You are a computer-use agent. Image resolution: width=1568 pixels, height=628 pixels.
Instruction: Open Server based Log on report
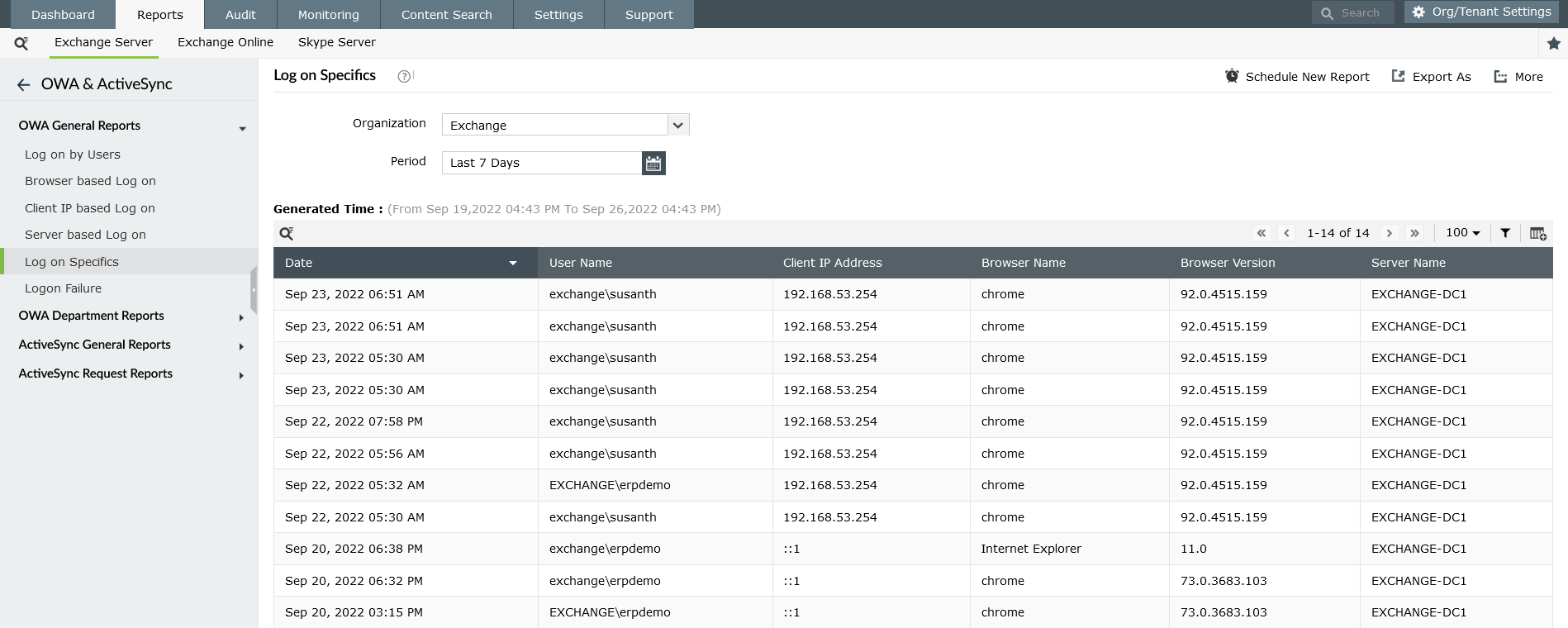pos(85,235)
